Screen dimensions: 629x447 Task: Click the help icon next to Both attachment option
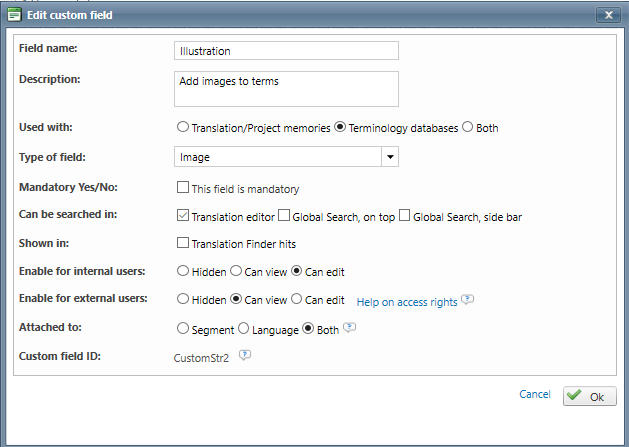[x=350, y=327]
